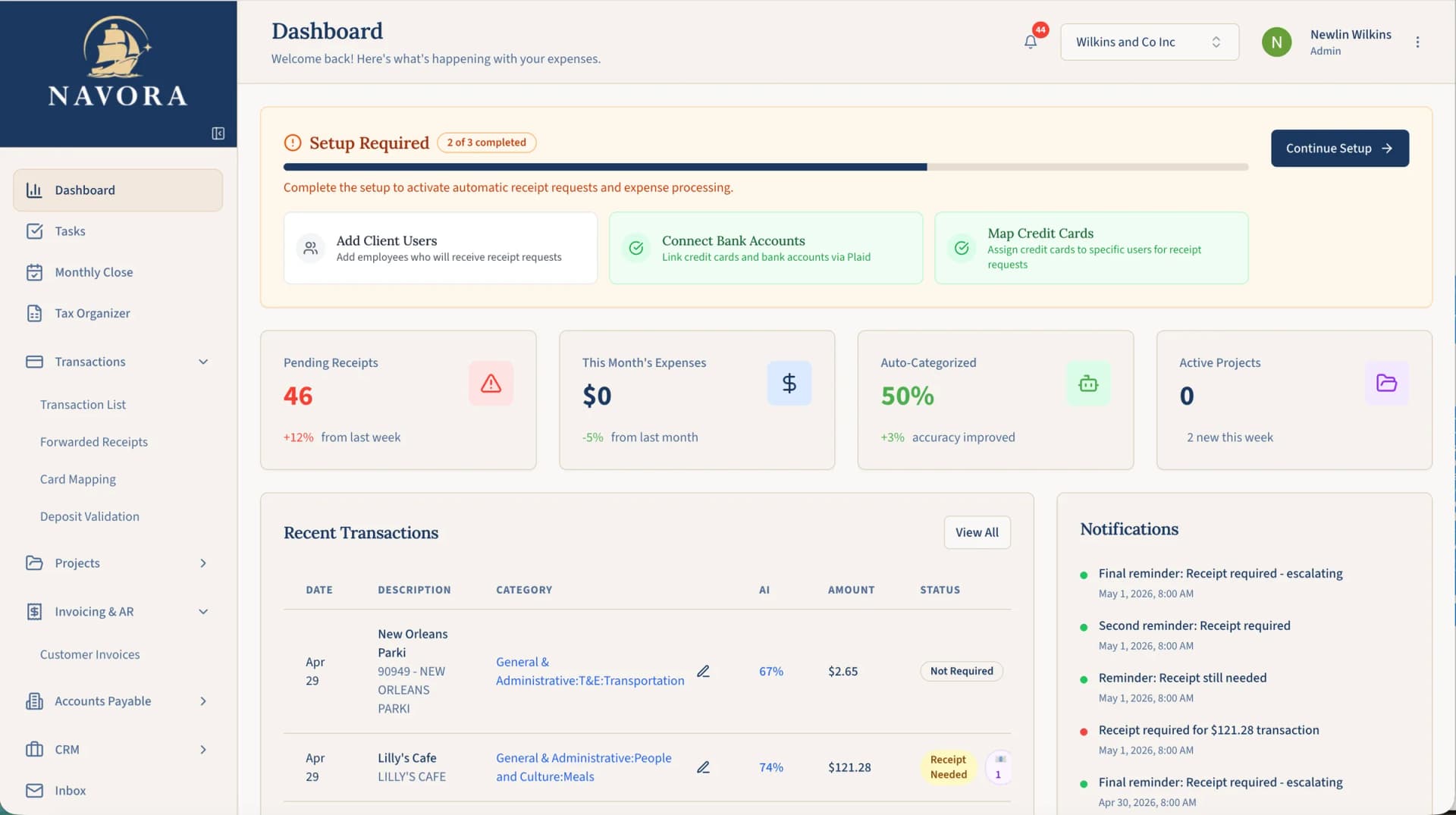Open Dashboard in the sidebar
Screen dimensions: 1456x815
[118, 190]
